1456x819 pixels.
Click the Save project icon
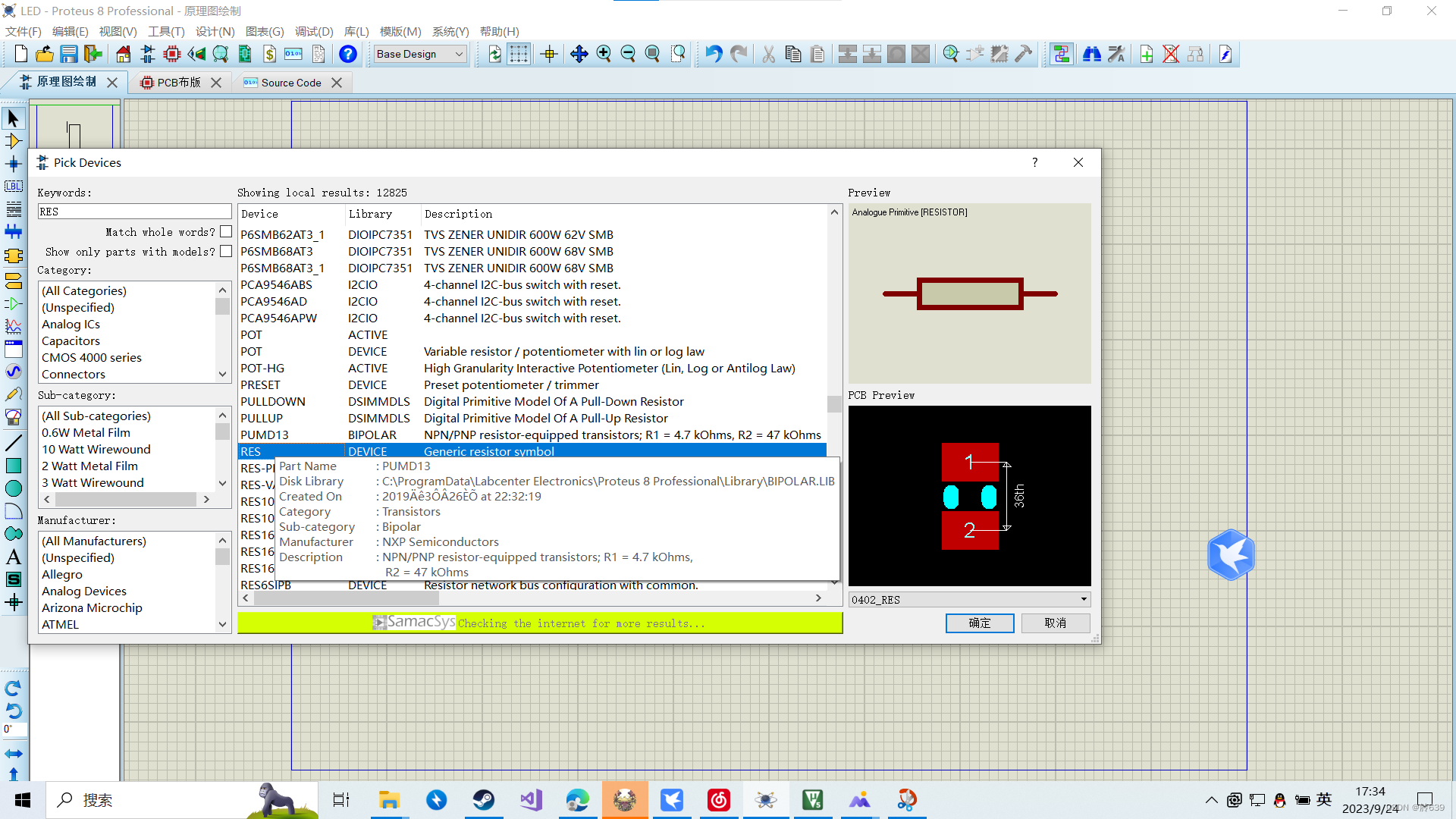click(69, 54)
